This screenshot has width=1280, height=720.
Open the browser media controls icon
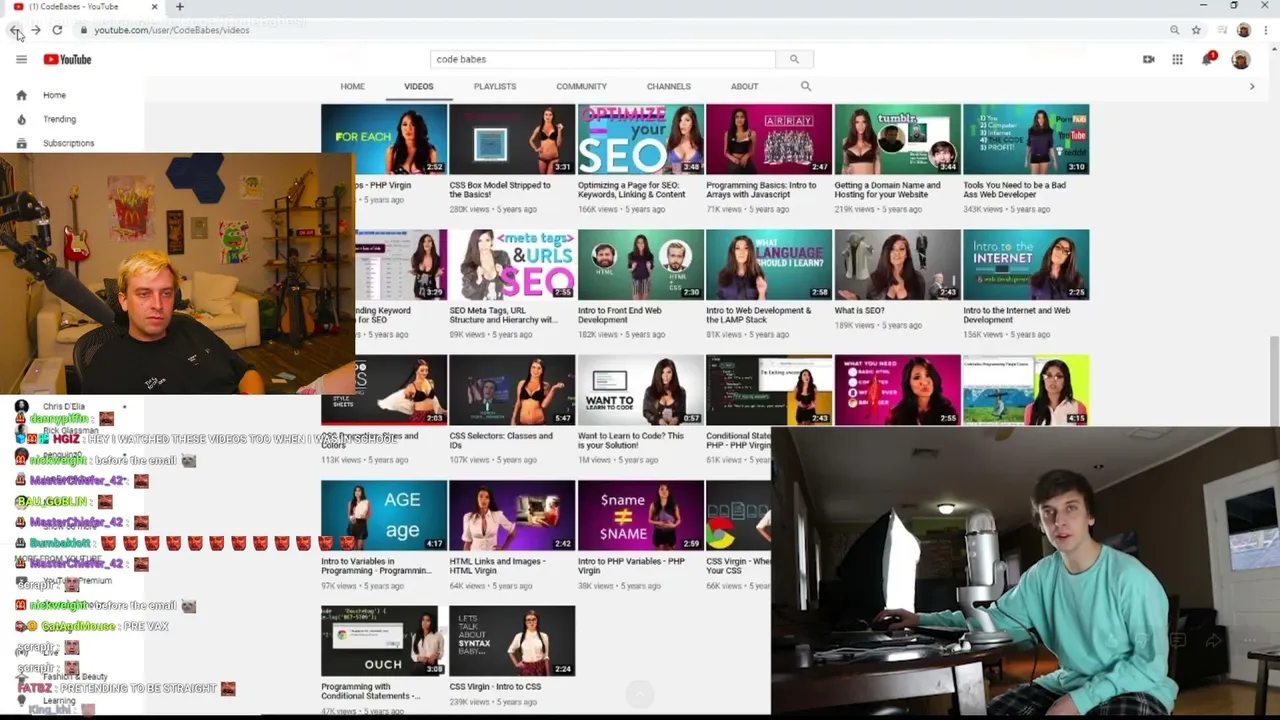pyautogui.click(x=1222, y=31)
